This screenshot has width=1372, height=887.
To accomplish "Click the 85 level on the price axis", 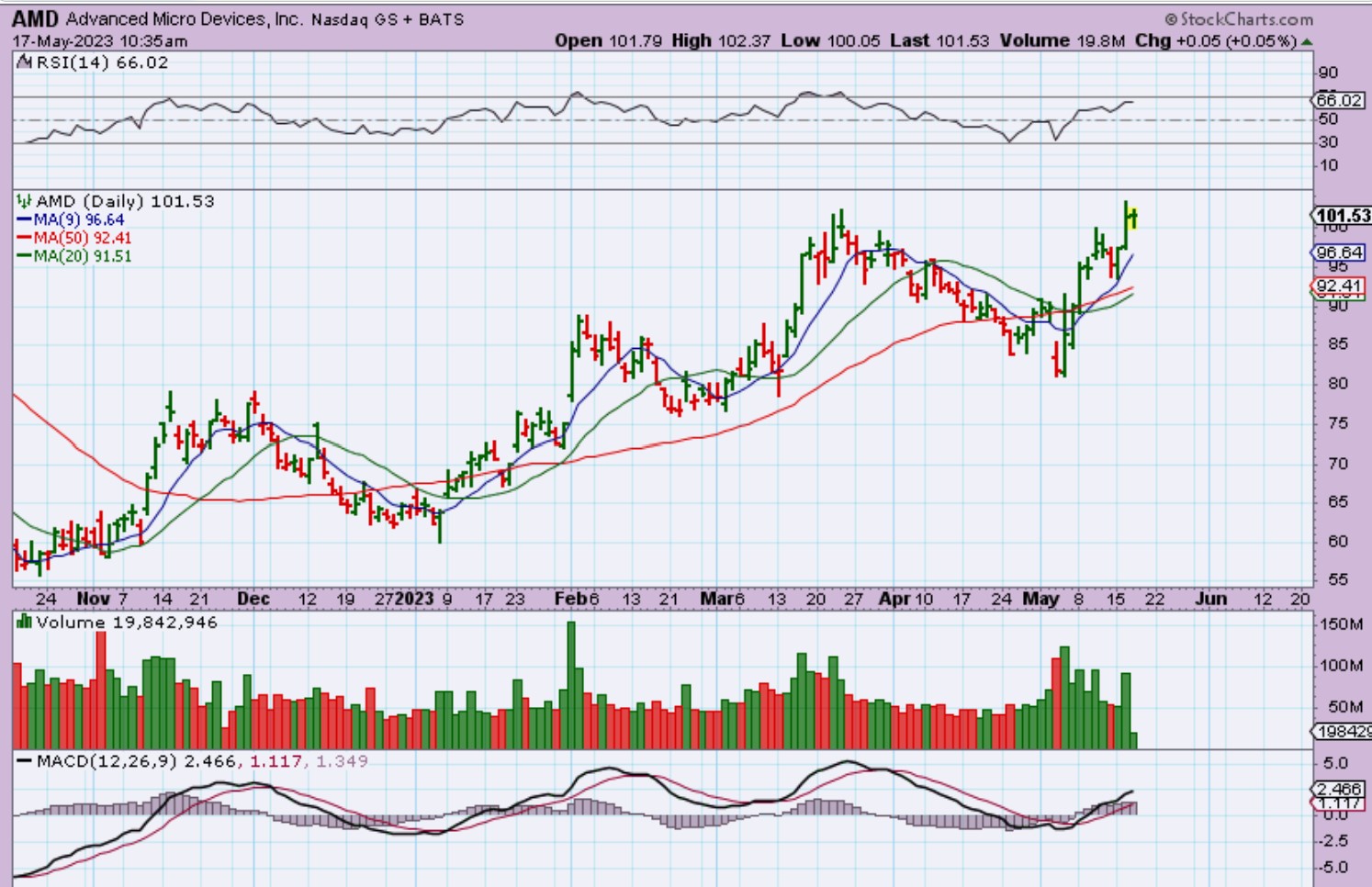I will click(1338, 344).
